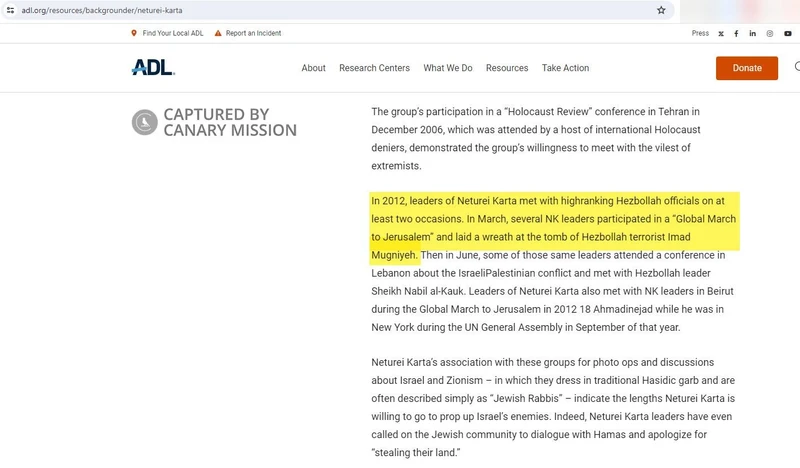Open ADL's Instagram page
Screen dimensions: 800x468
point(770,33)
